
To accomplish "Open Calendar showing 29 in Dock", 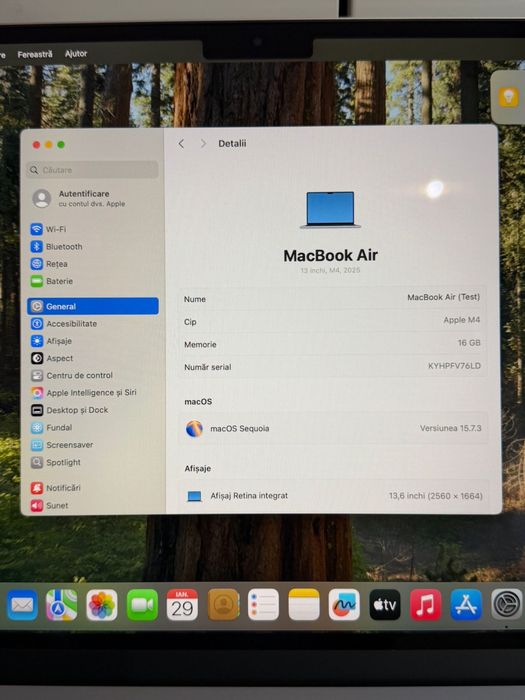I will [182, 605].
